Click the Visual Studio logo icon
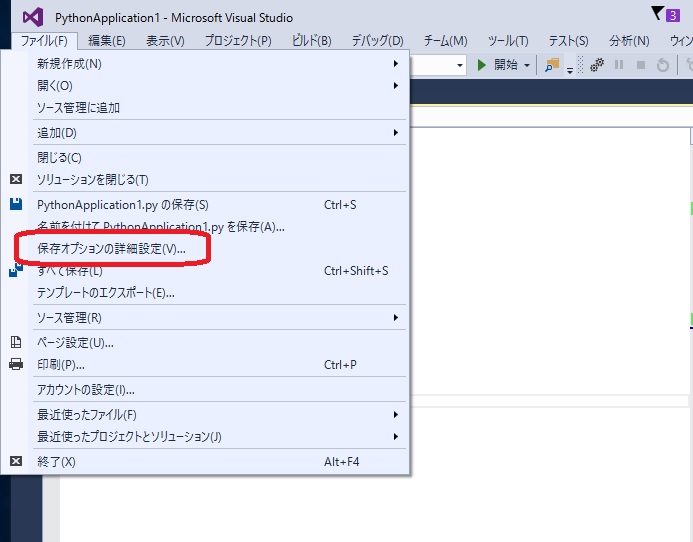 click(x=33, y=17)
